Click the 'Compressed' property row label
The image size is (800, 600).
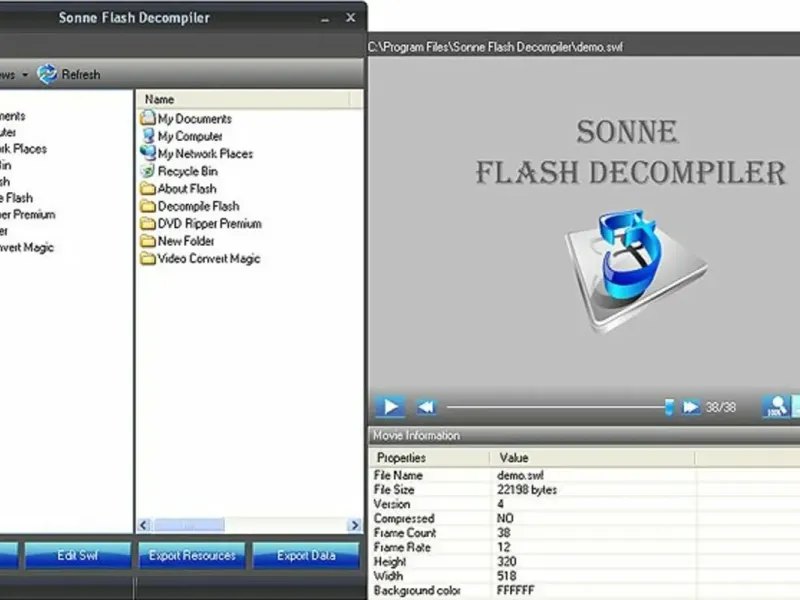[404, 518]
